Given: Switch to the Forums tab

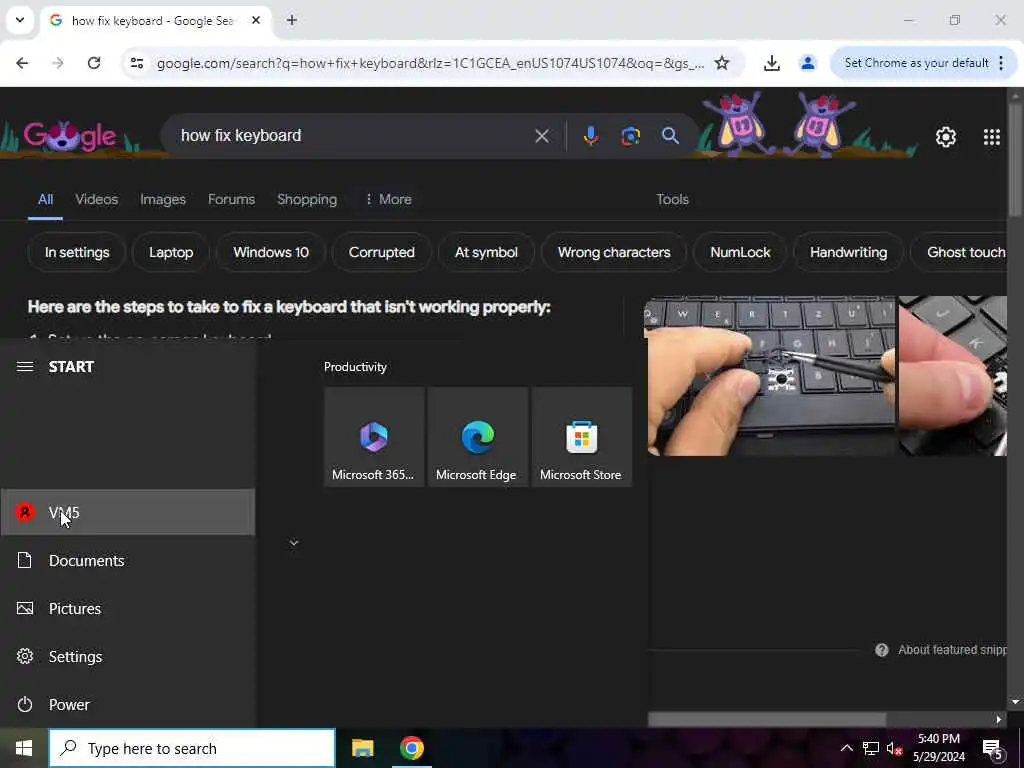Looking at the screenshot, I should click(x=231, y=199).
